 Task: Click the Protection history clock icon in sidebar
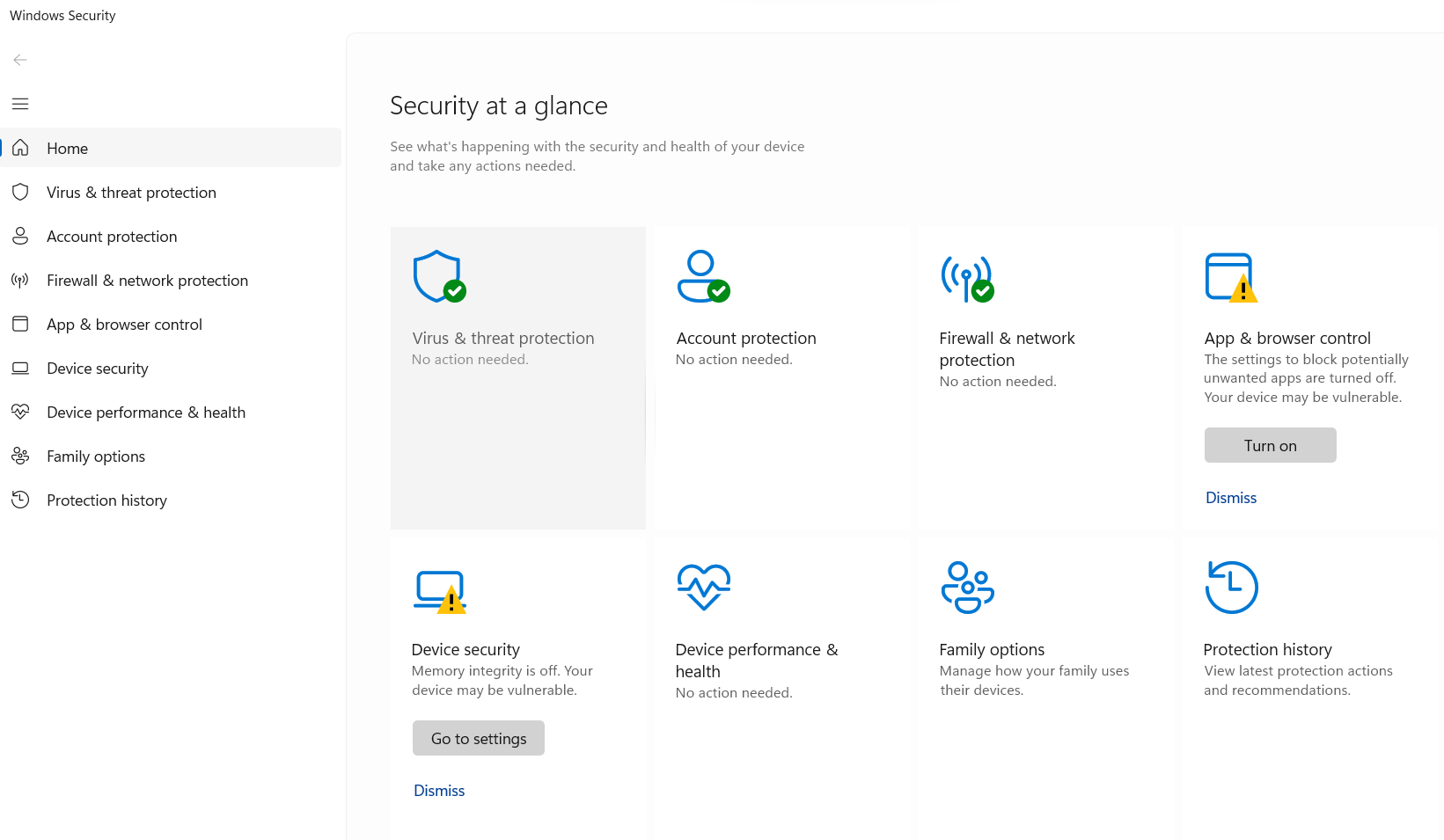click(20, 500)
